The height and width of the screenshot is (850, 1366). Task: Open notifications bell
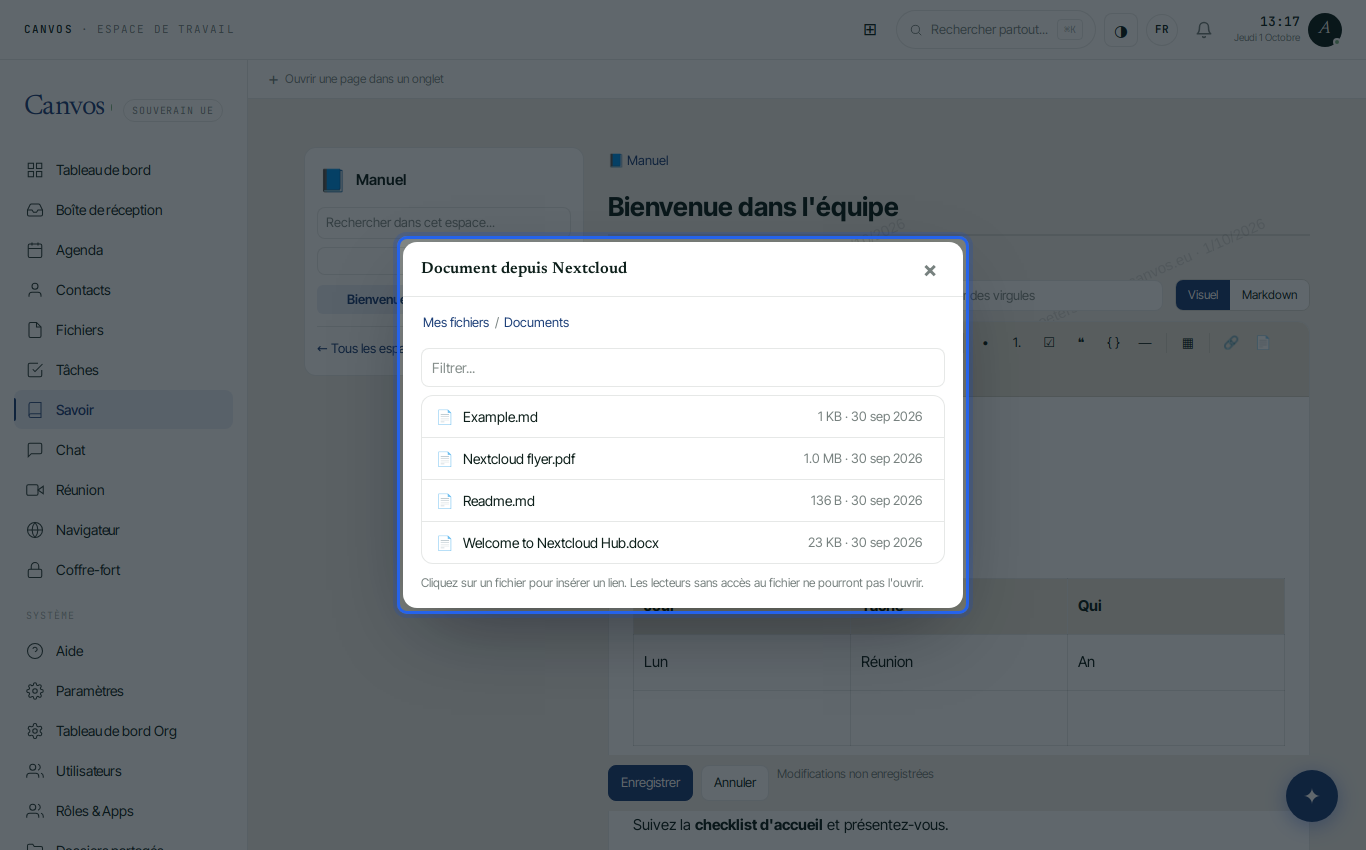[1204, 30]
